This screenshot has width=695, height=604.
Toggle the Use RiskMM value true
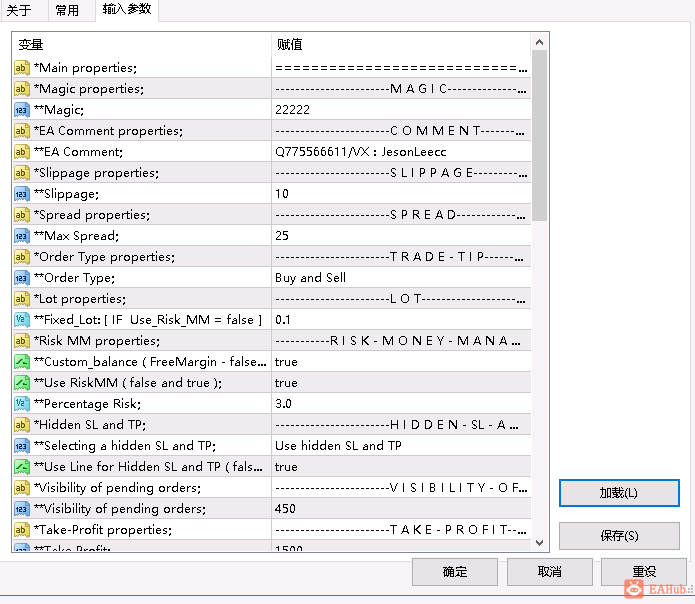tap(401, 383)
